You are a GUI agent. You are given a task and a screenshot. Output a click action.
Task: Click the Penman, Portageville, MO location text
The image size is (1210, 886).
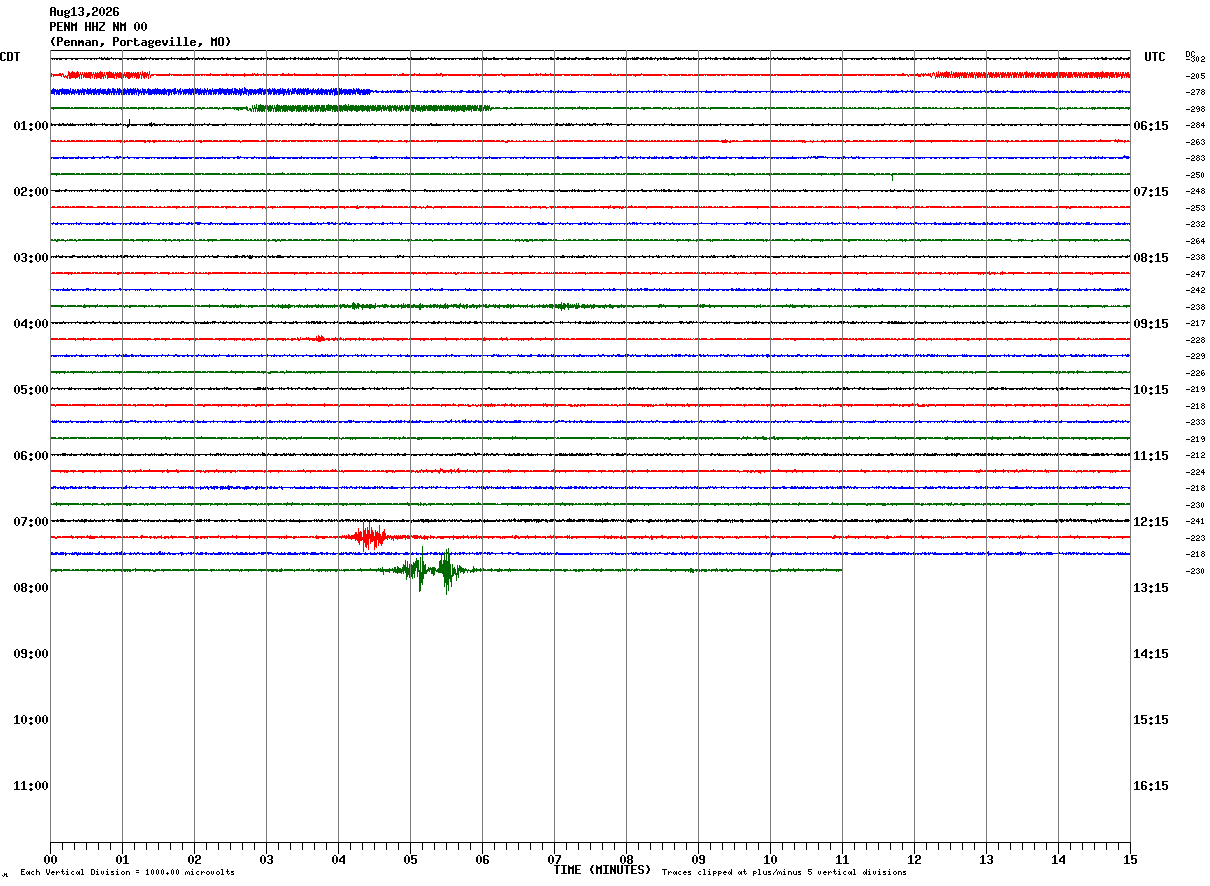pos(140,42)
